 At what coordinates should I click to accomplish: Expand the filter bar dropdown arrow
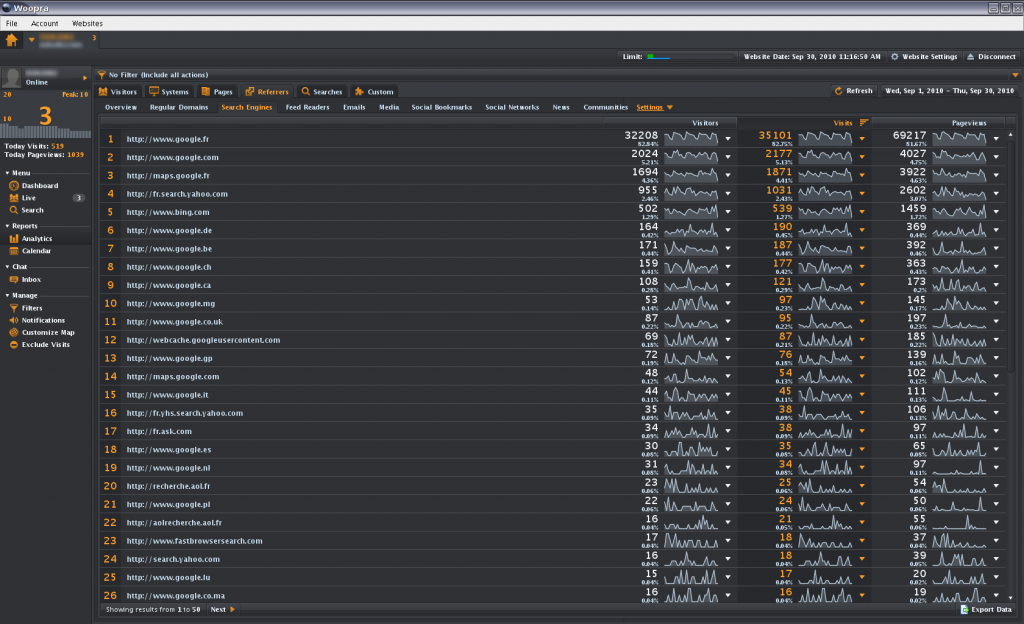coord(1015,75)
